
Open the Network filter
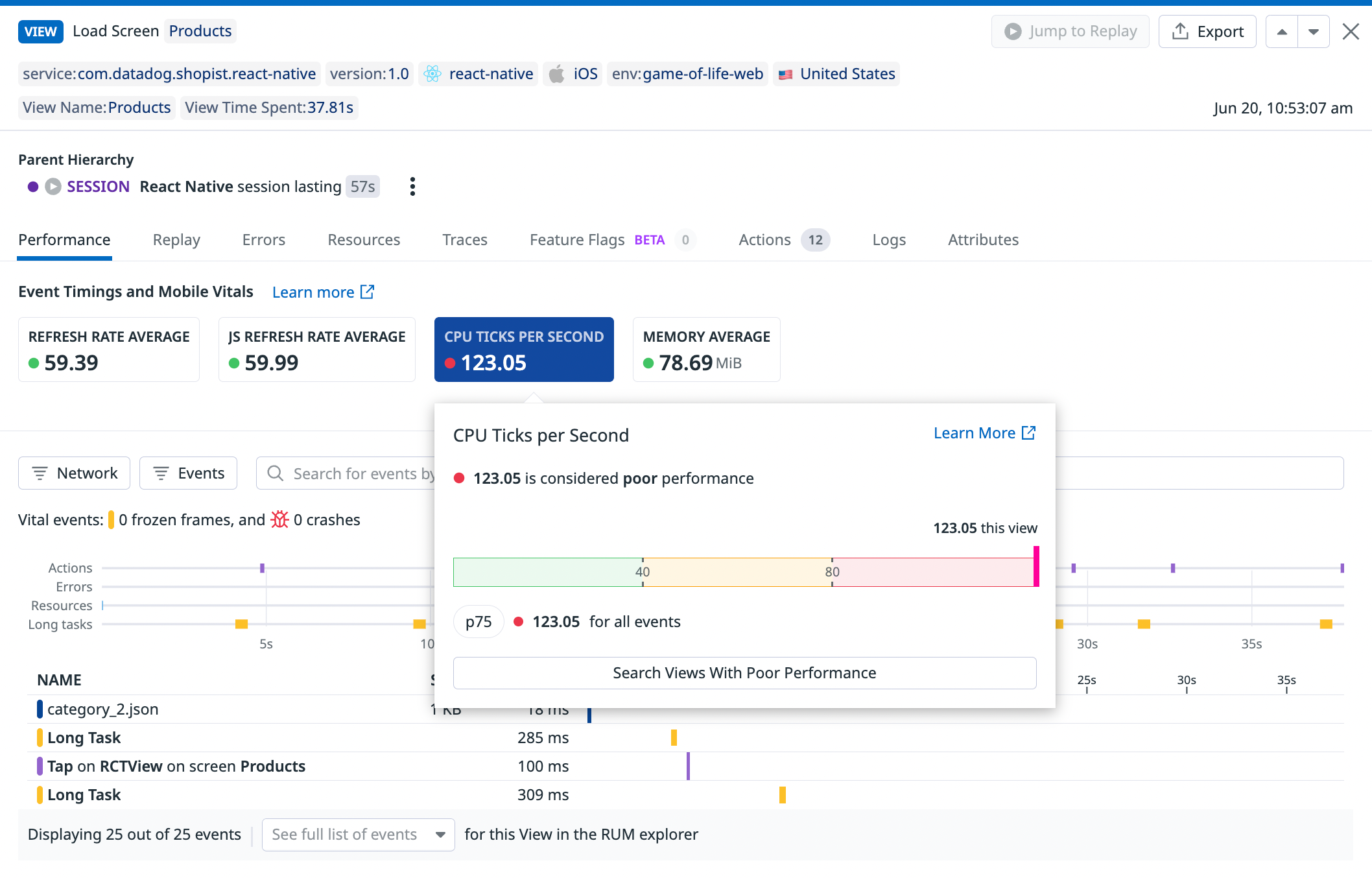click(x=74, y=473)
